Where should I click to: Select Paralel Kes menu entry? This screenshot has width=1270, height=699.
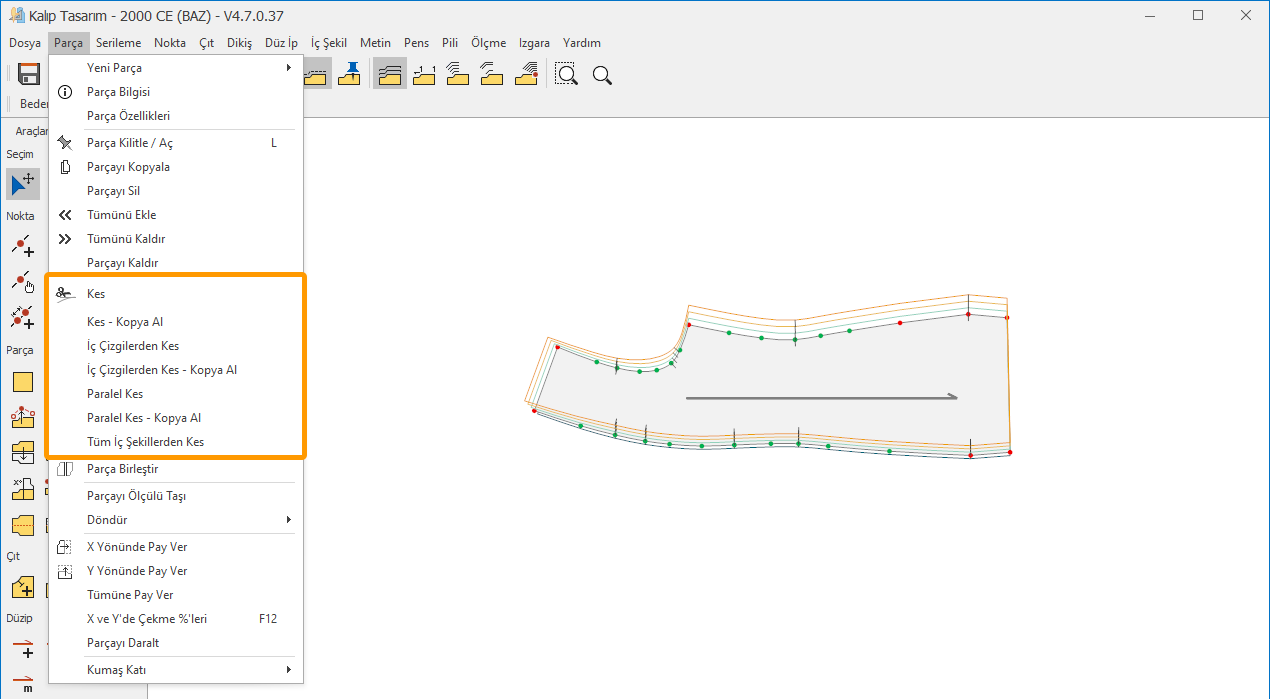115,394
